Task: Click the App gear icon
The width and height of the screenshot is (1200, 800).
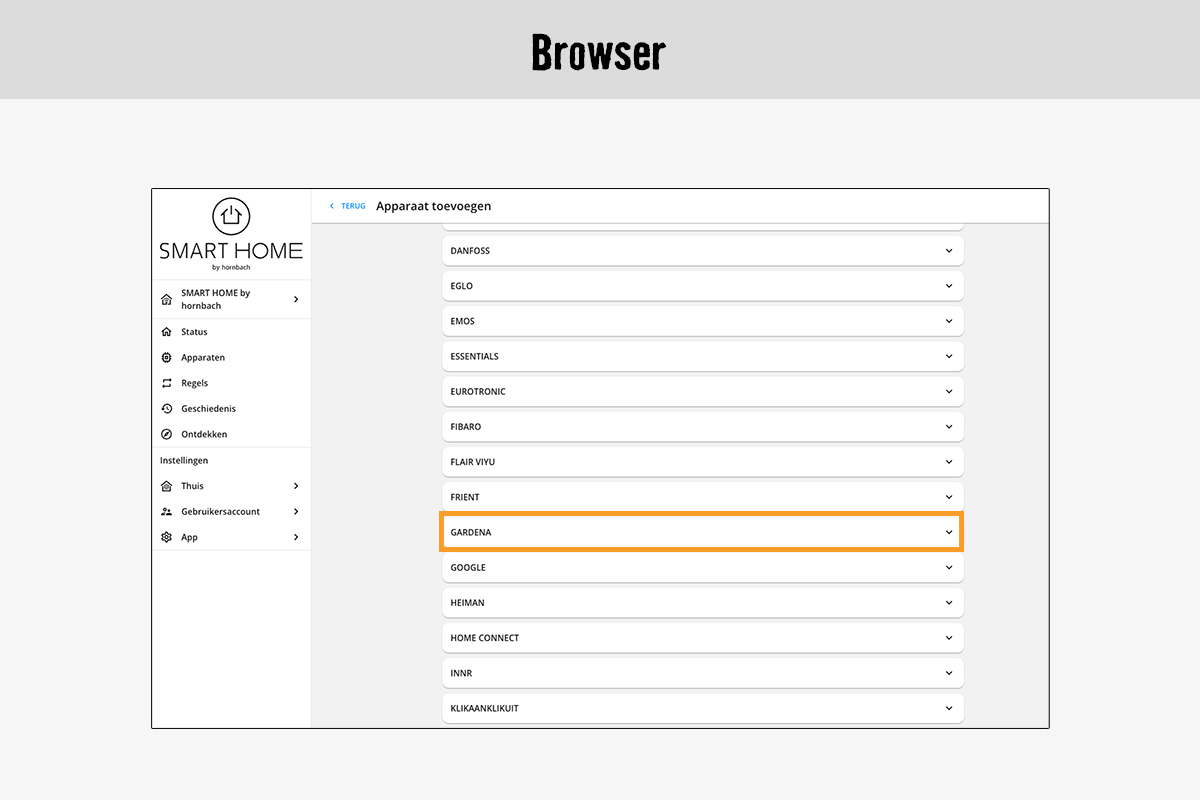Action: [167, 537]
